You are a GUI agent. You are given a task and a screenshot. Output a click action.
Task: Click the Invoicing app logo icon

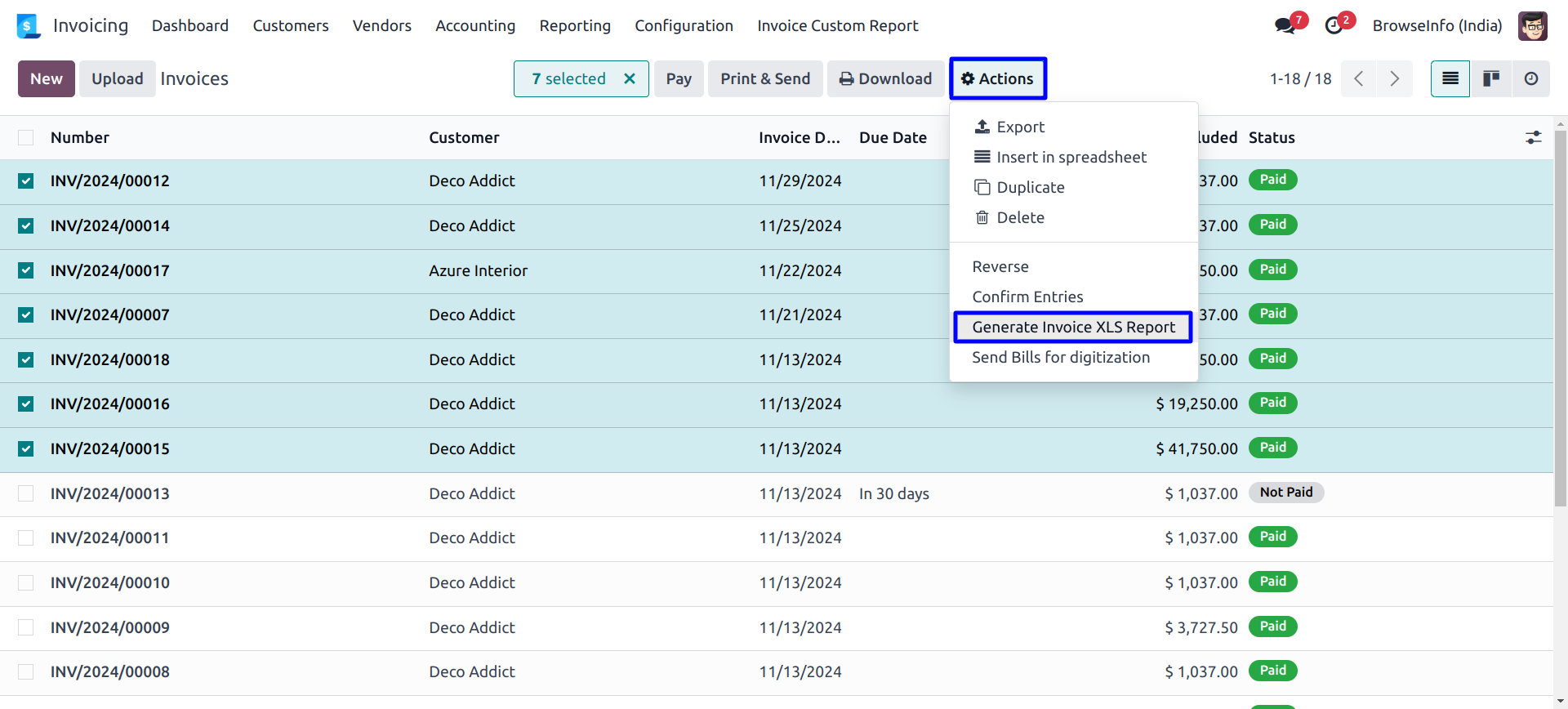[29, 26]
